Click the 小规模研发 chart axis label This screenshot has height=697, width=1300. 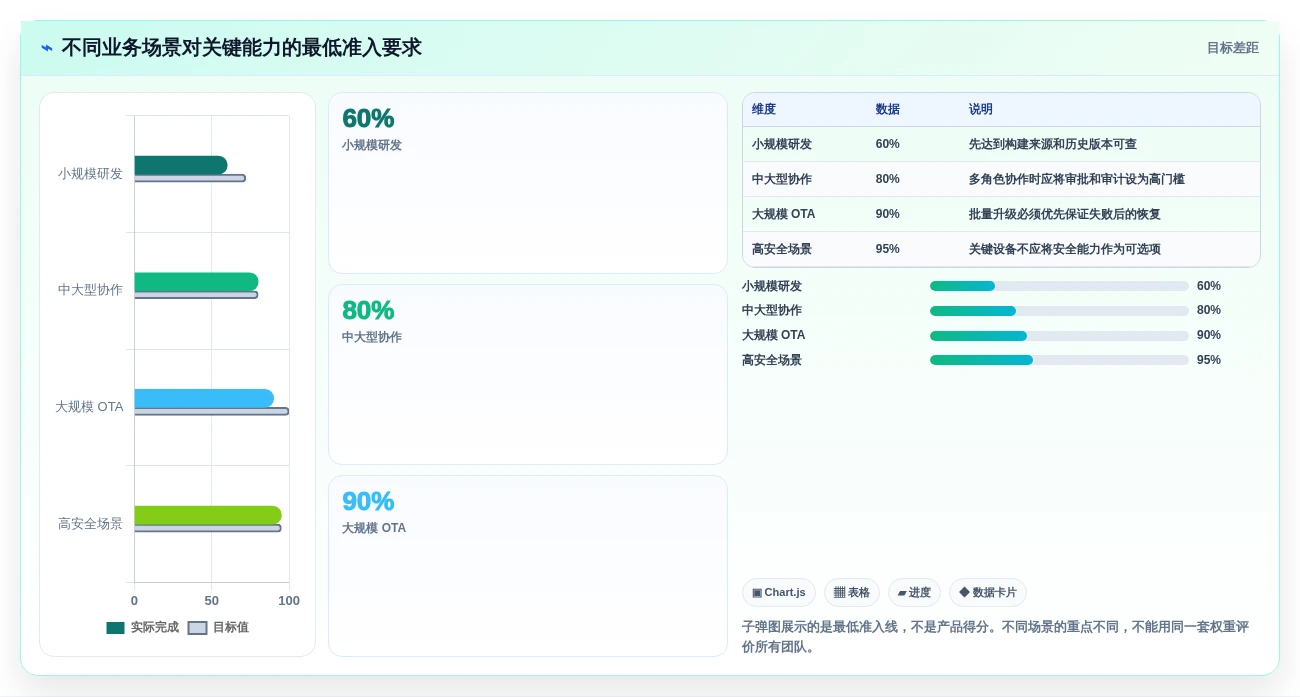[x=90, y=173]
